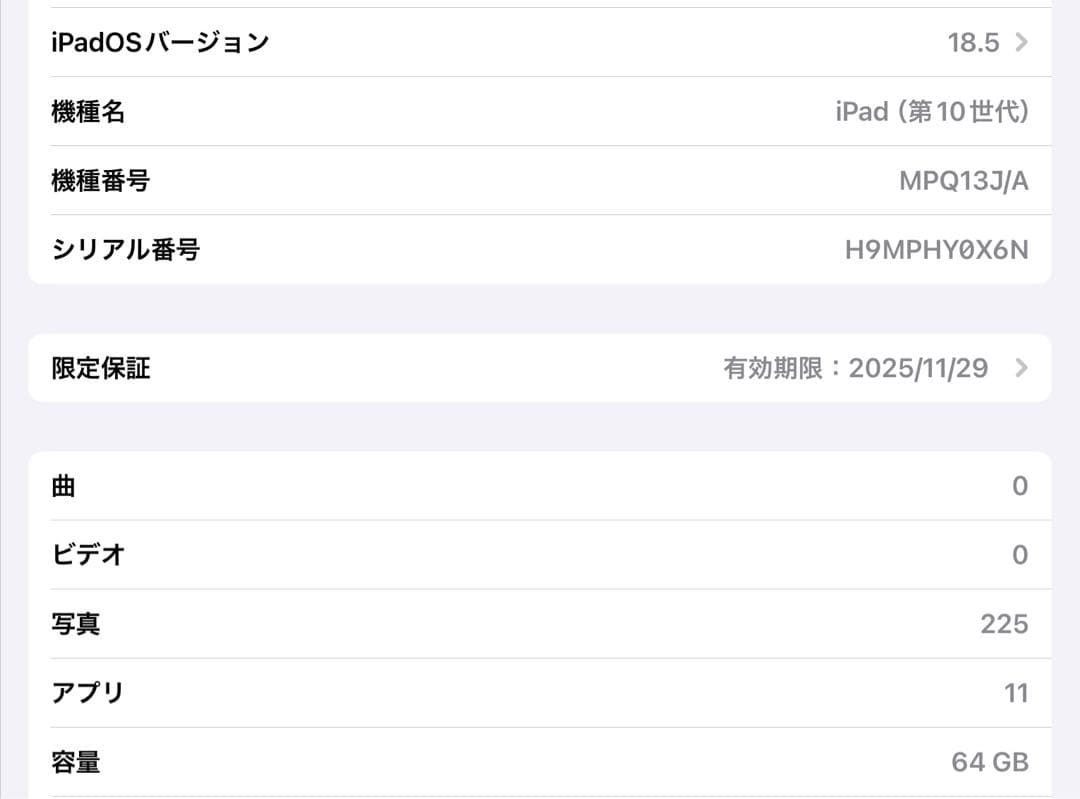Viewport: 1080px width, 799px height.
Task: Expand the 限定保証 warranty details
Action: click(540, 368)
